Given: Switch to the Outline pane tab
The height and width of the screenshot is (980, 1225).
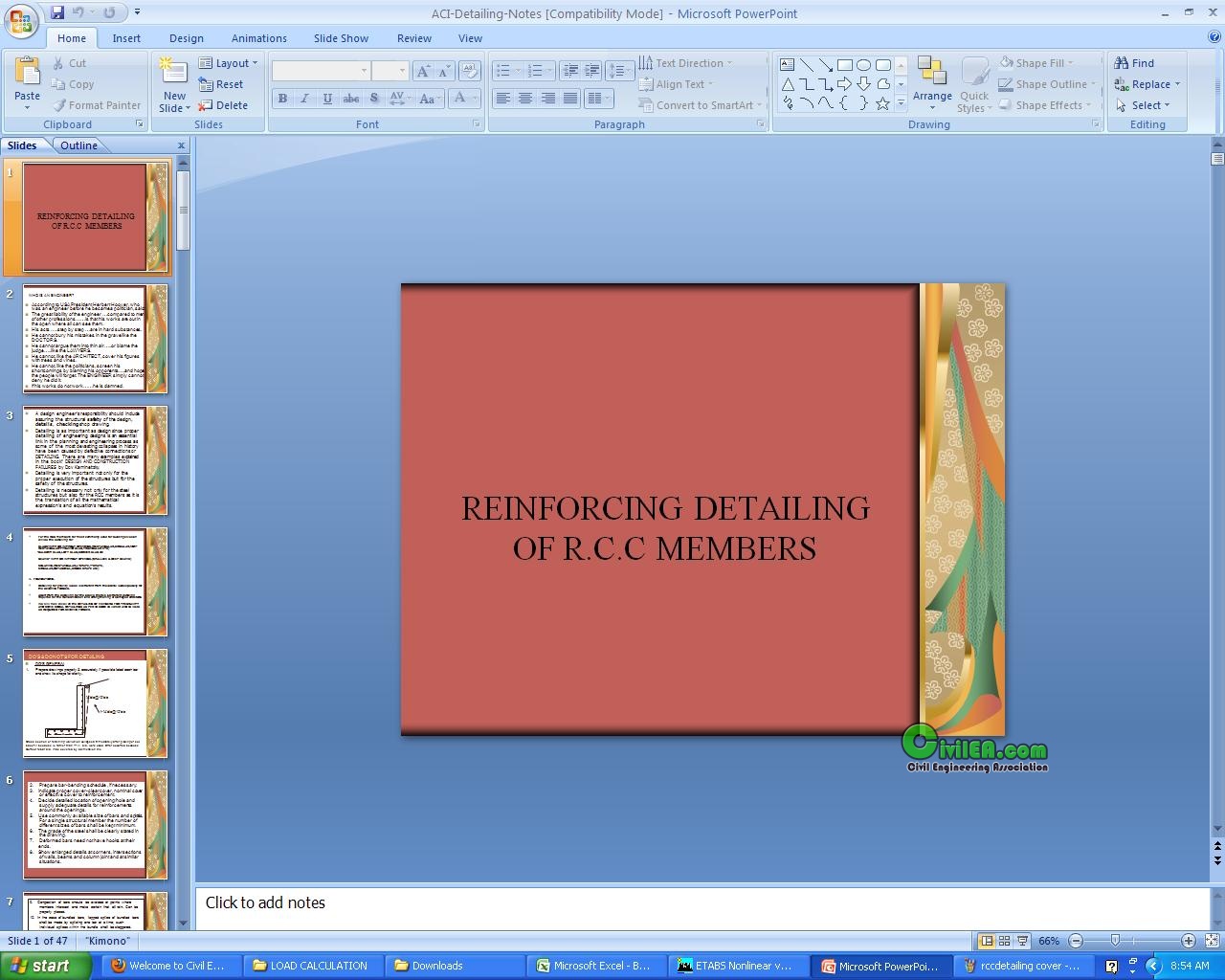Looking at the screenshot, I should tap(78, 145).
